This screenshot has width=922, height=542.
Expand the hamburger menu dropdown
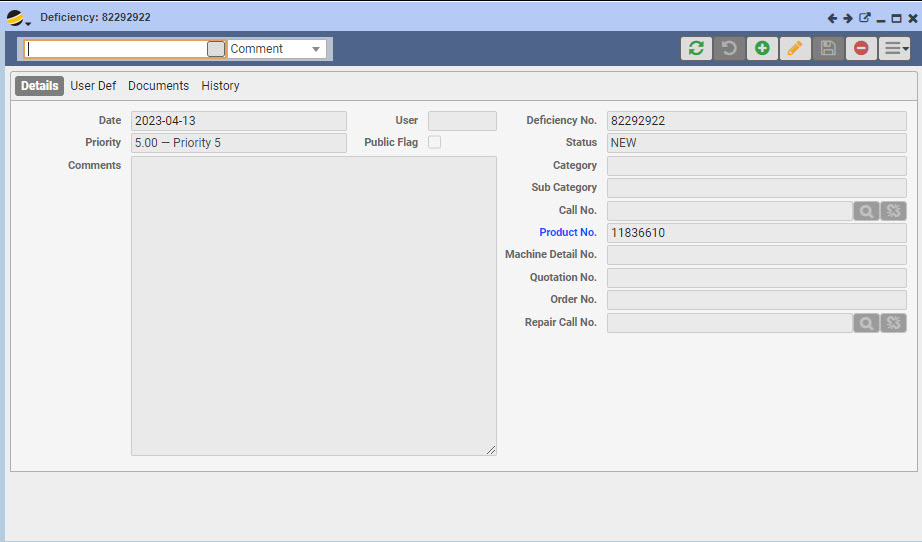895,48
